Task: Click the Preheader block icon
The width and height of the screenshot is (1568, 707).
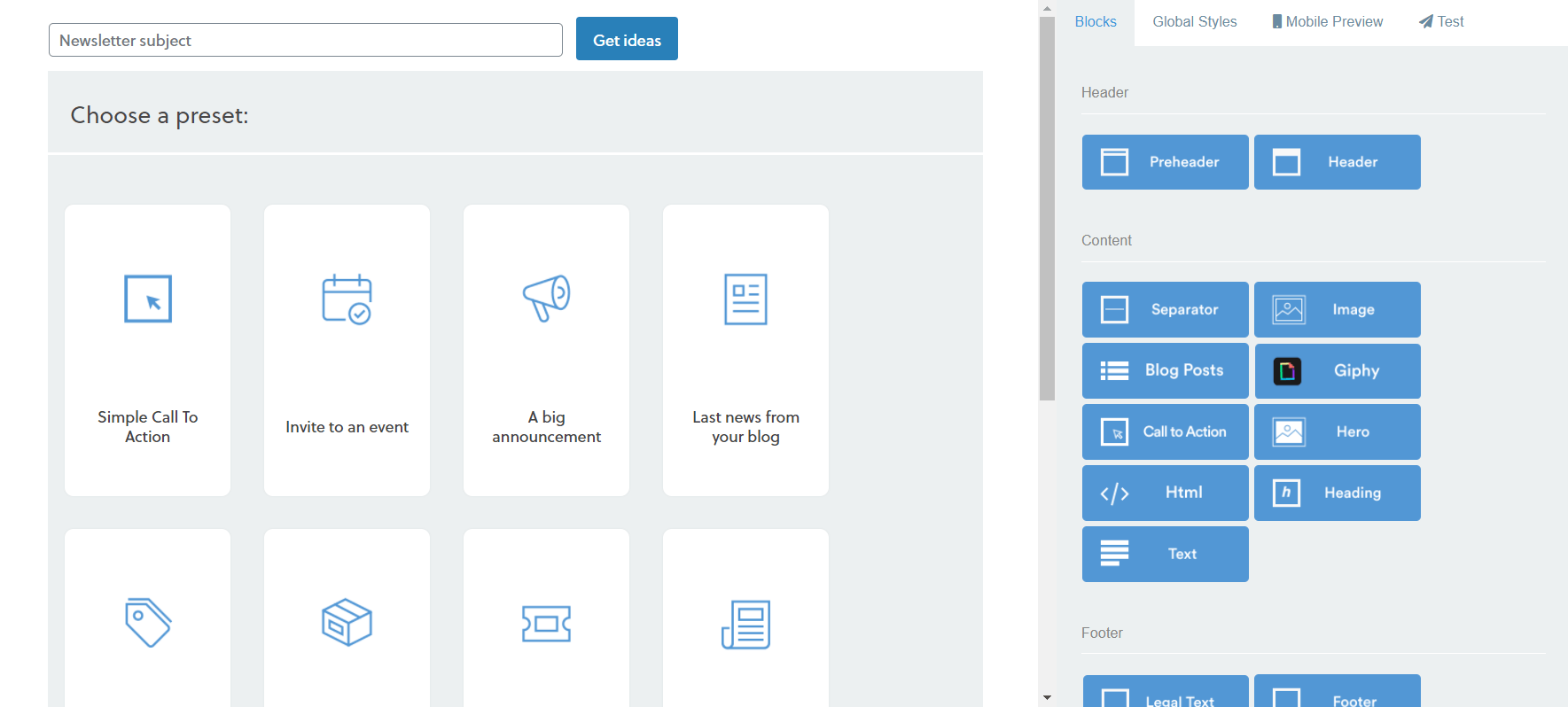Action: [1114, 162]
